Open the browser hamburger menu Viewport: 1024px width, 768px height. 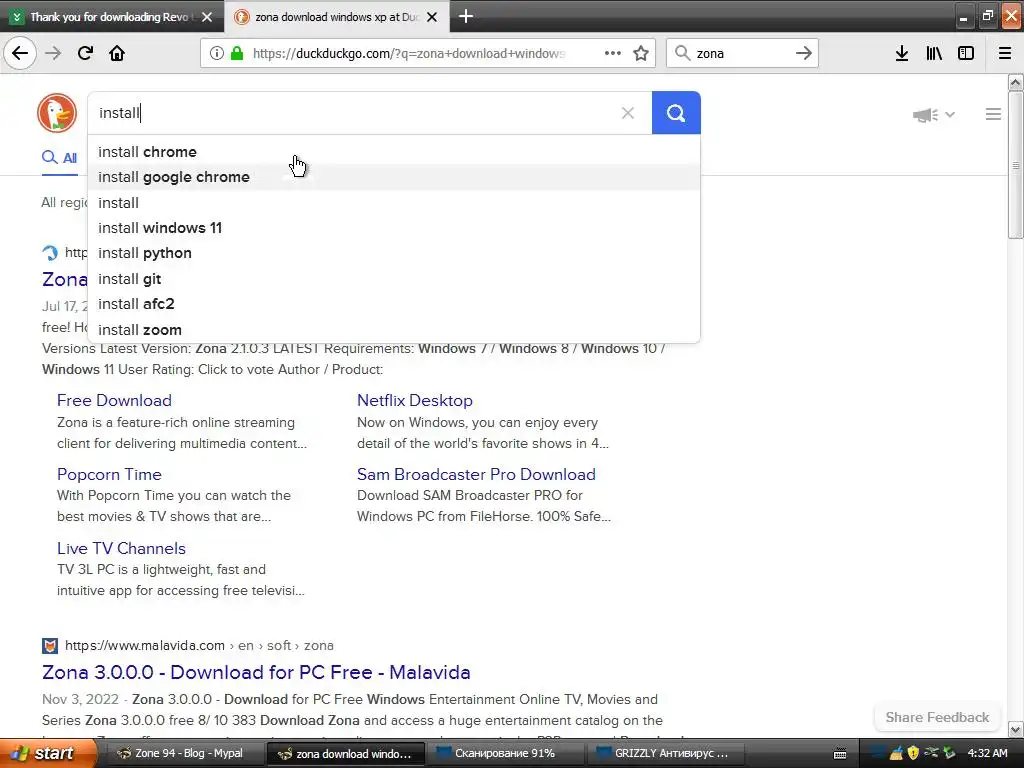coord(1005,53)
